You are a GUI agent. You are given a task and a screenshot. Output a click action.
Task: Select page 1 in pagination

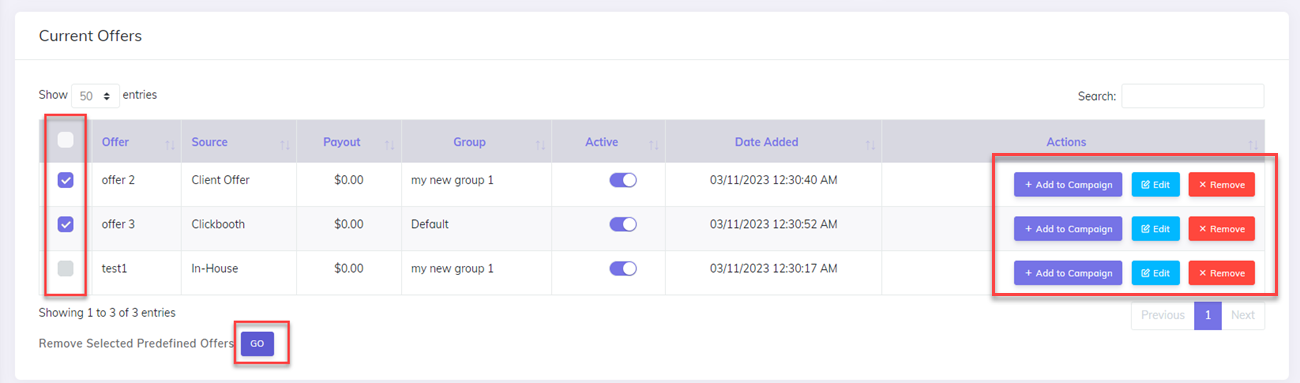pos(1208,315)
